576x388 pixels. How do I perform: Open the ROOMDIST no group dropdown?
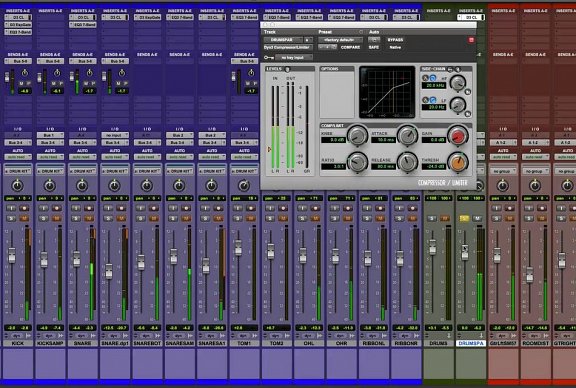535,172
